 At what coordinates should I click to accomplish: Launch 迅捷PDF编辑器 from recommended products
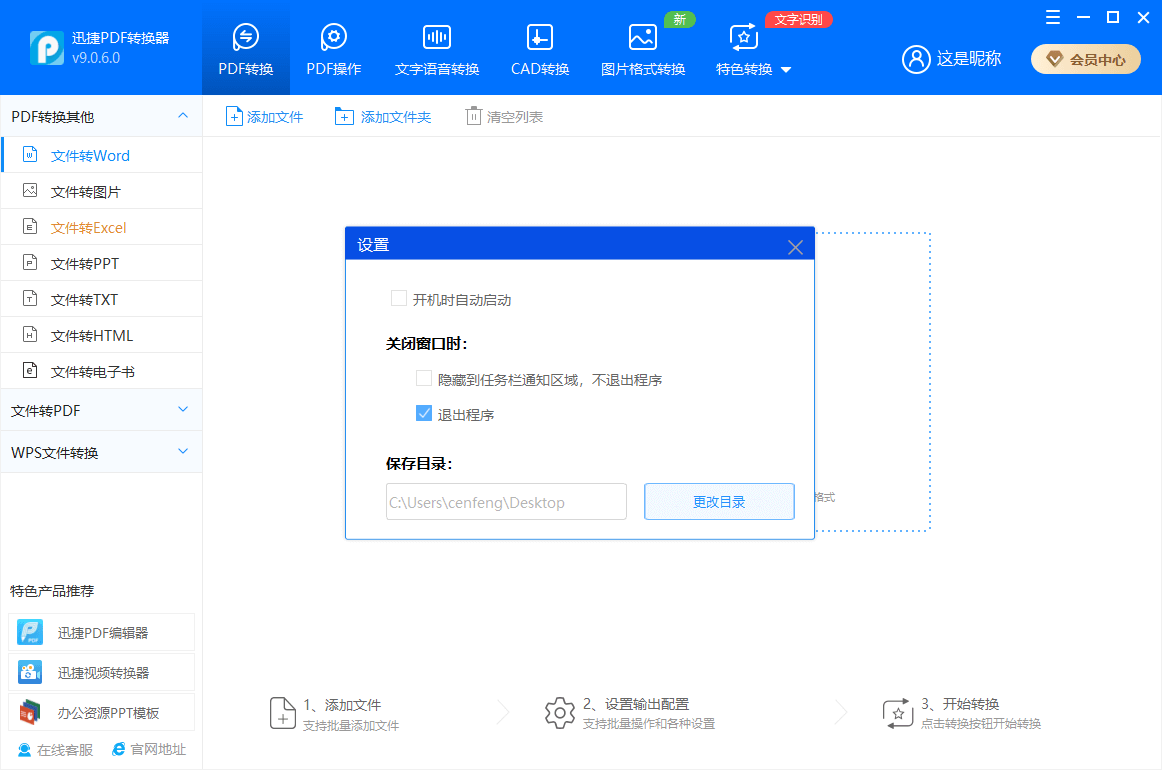101,633
